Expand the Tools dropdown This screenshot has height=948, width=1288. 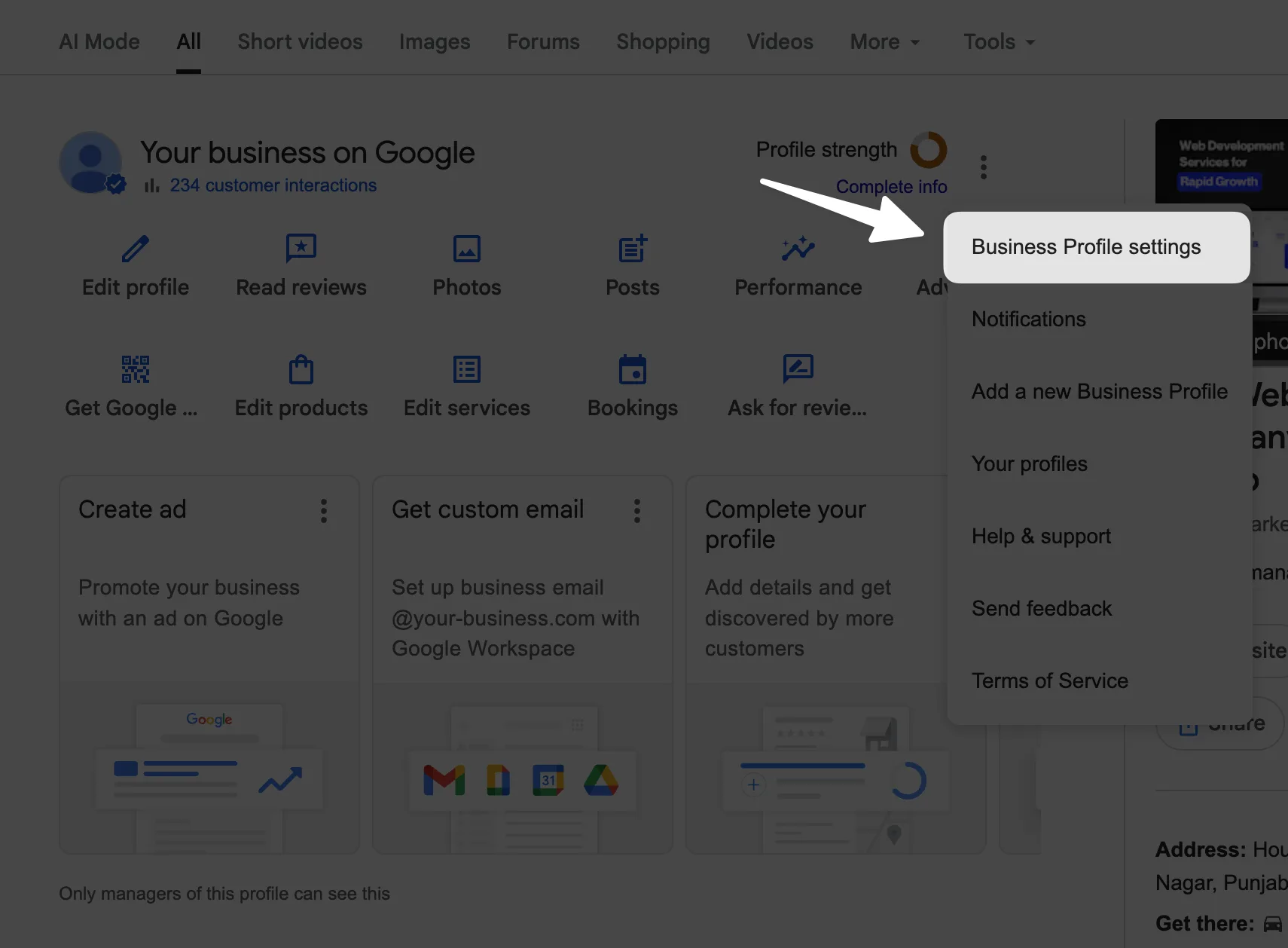[999, 42]
